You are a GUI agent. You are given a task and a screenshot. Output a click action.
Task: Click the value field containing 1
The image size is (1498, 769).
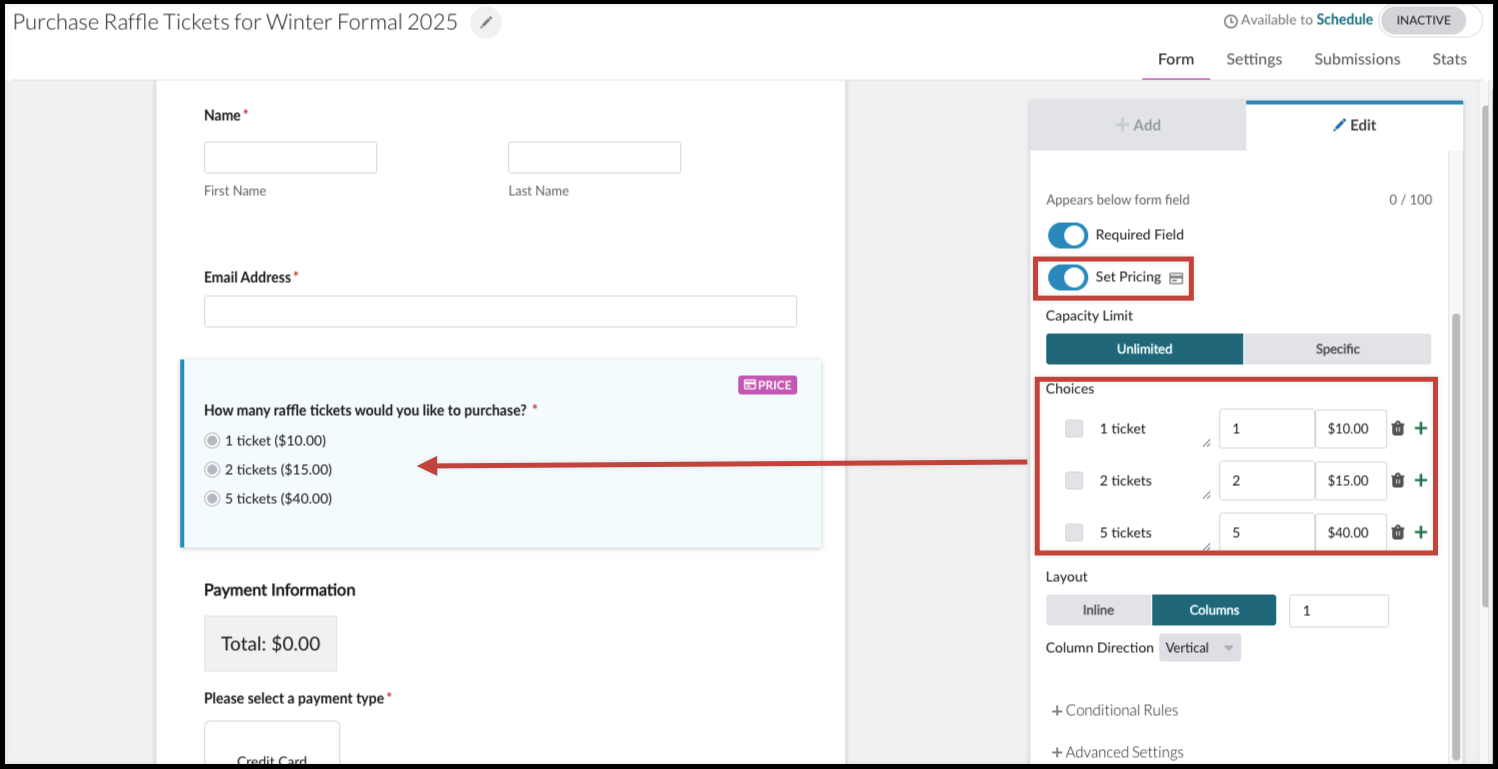[x=1267, y=428]
